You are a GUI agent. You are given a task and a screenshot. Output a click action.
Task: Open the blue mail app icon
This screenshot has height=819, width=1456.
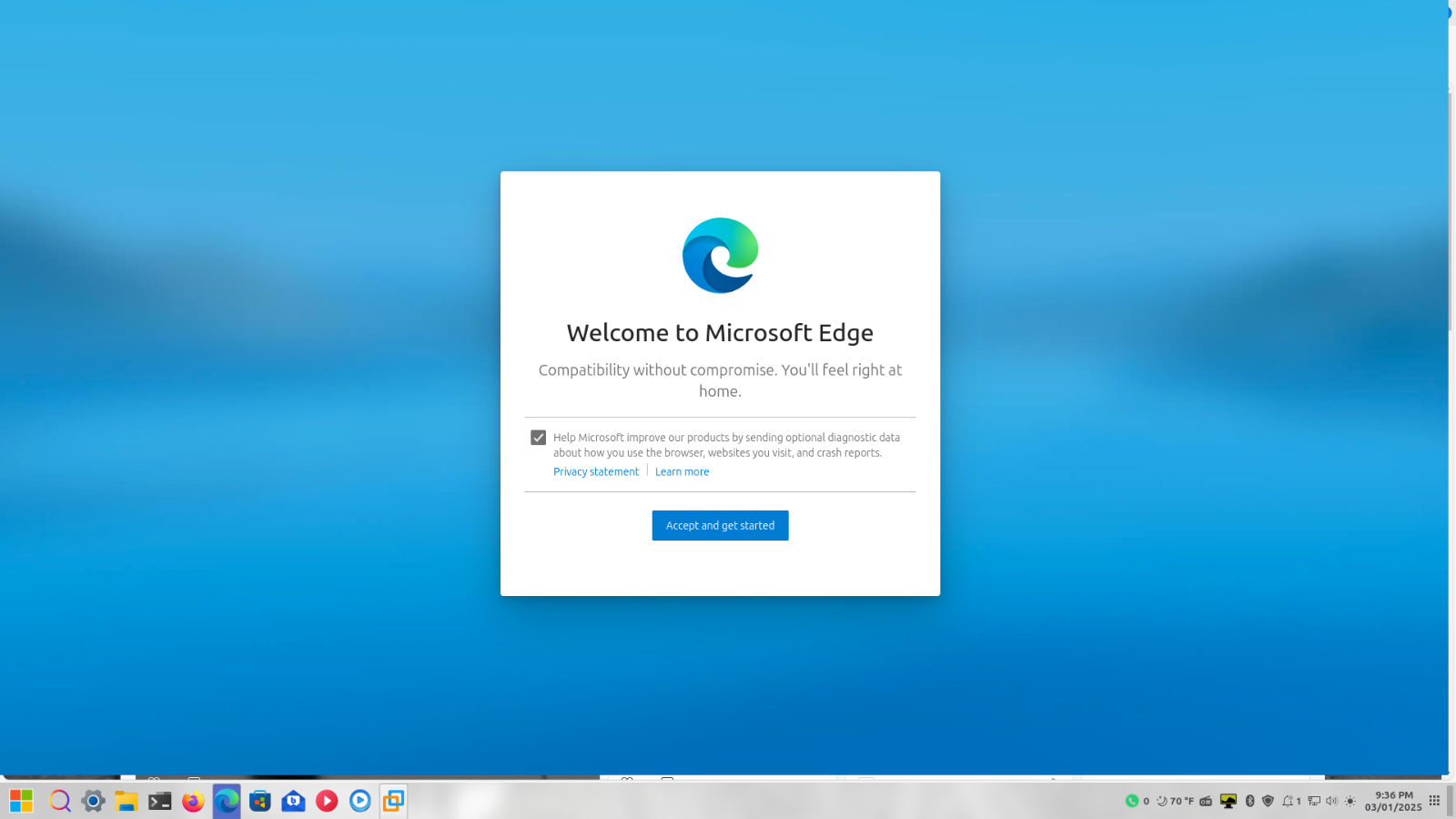(x=293, y=801)
